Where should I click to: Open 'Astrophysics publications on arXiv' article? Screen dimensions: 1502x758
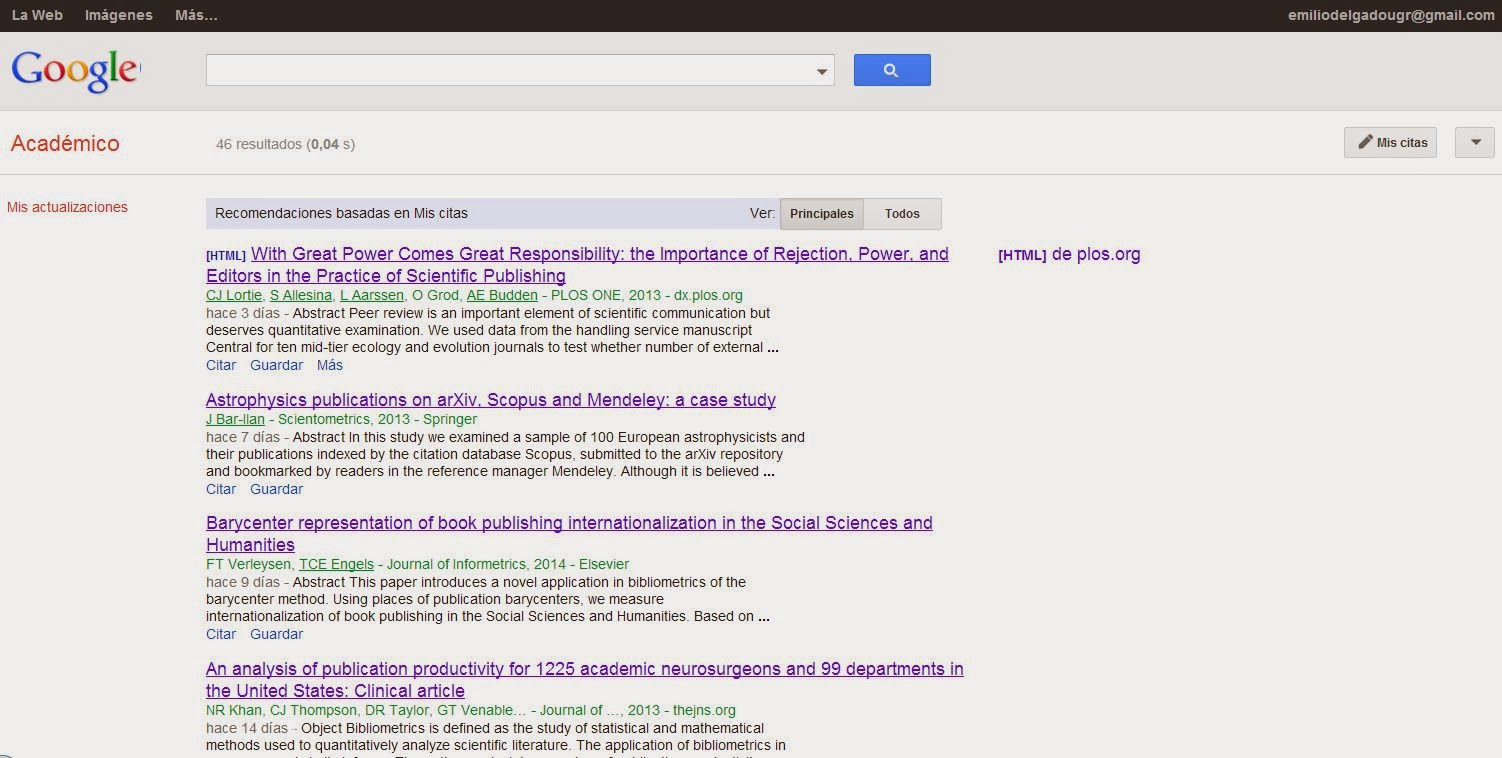click(x=491, y=400)
